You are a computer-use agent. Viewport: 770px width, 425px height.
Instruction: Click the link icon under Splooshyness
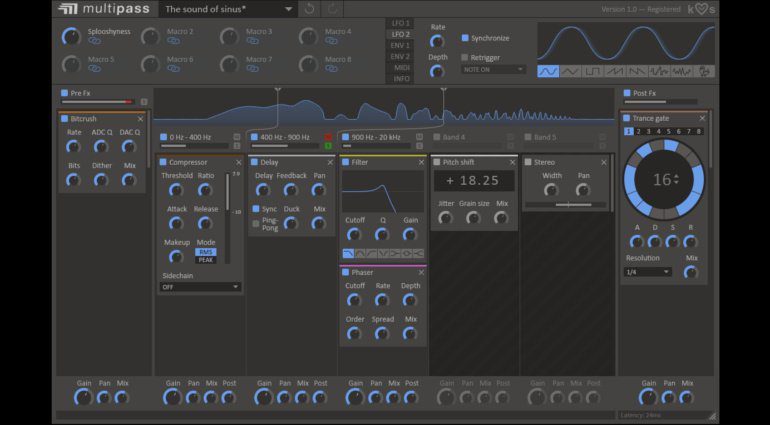pyautogui.click(x=94, y=41)
